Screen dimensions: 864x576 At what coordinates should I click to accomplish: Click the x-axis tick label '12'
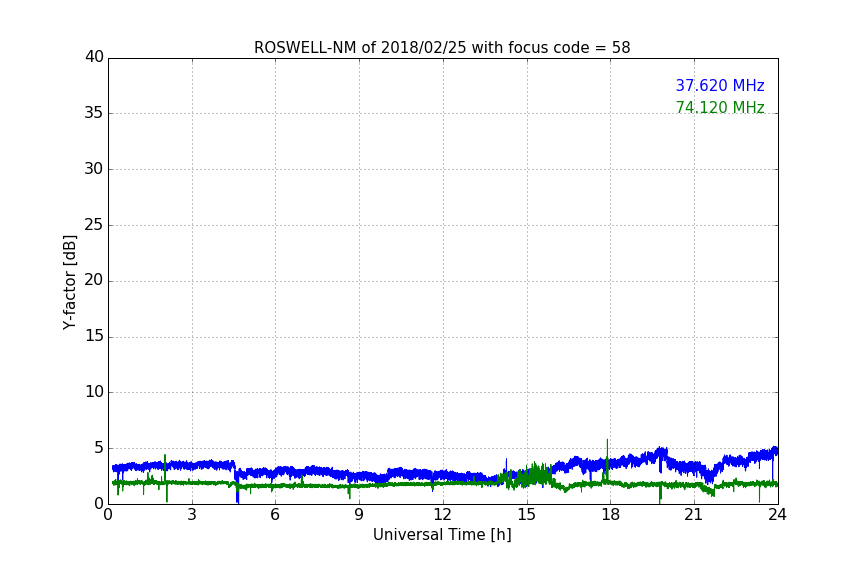442,515
